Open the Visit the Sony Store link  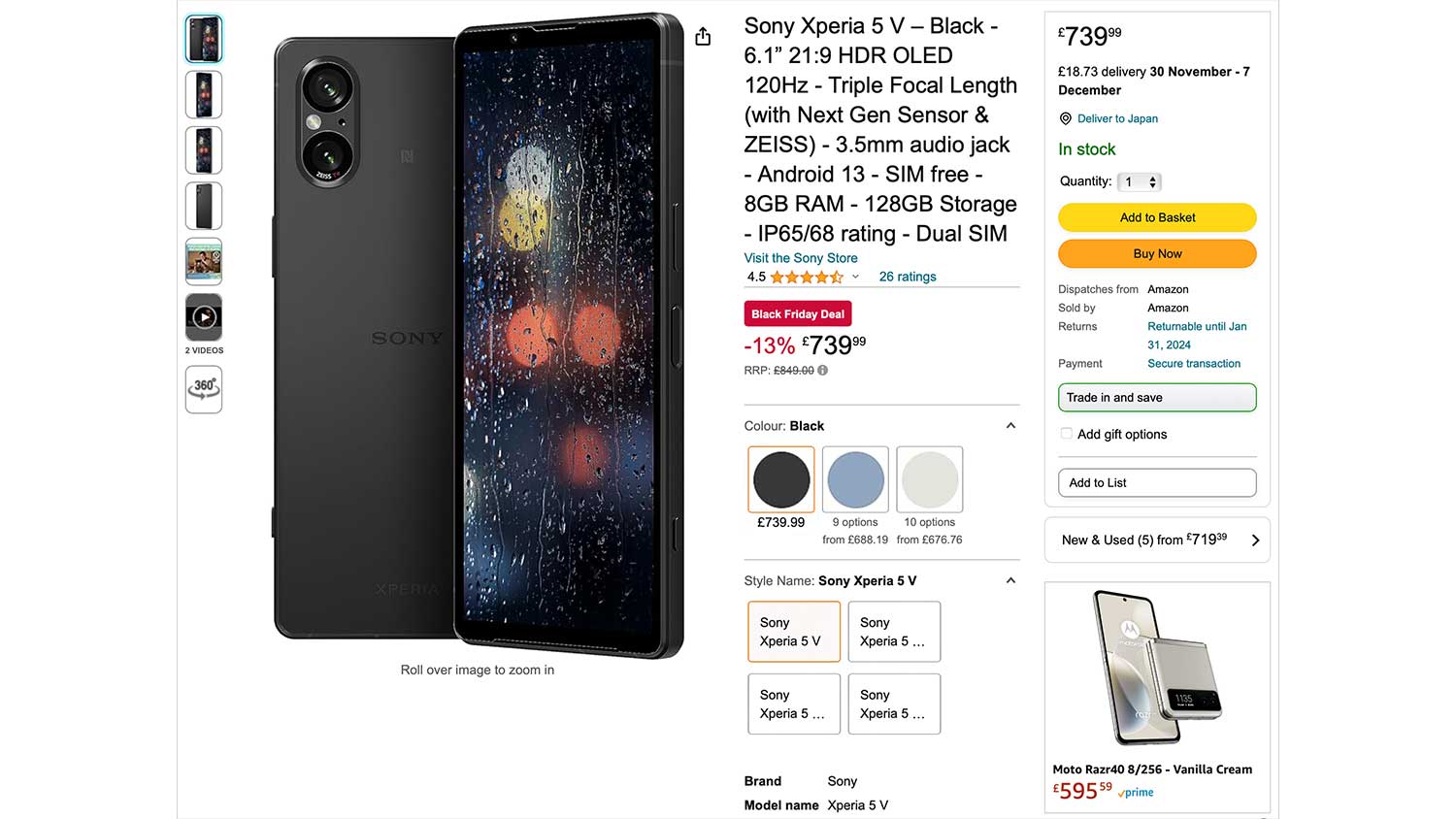(x=801, y=258)
